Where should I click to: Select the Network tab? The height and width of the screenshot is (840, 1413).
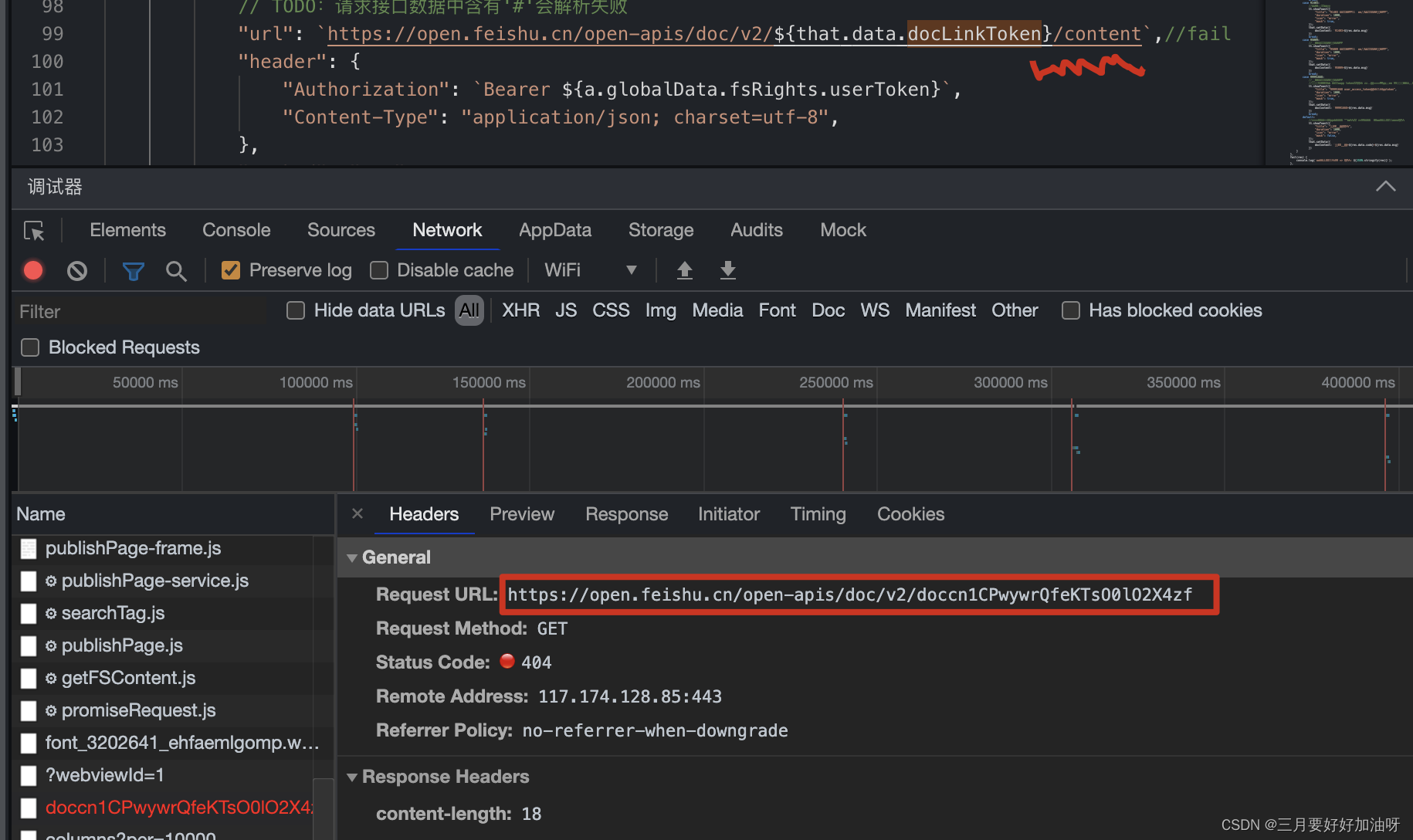tap(447, 230)
